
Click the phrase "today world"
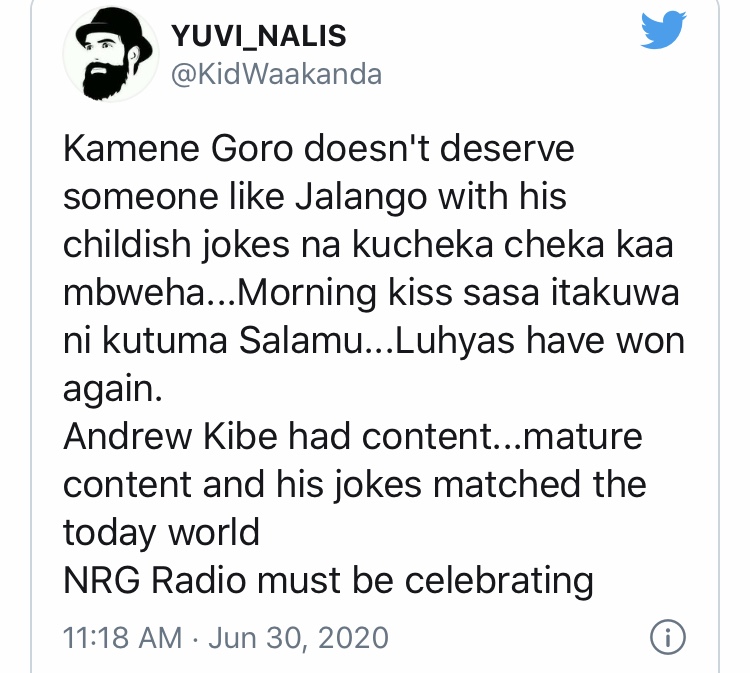[161, 533]
